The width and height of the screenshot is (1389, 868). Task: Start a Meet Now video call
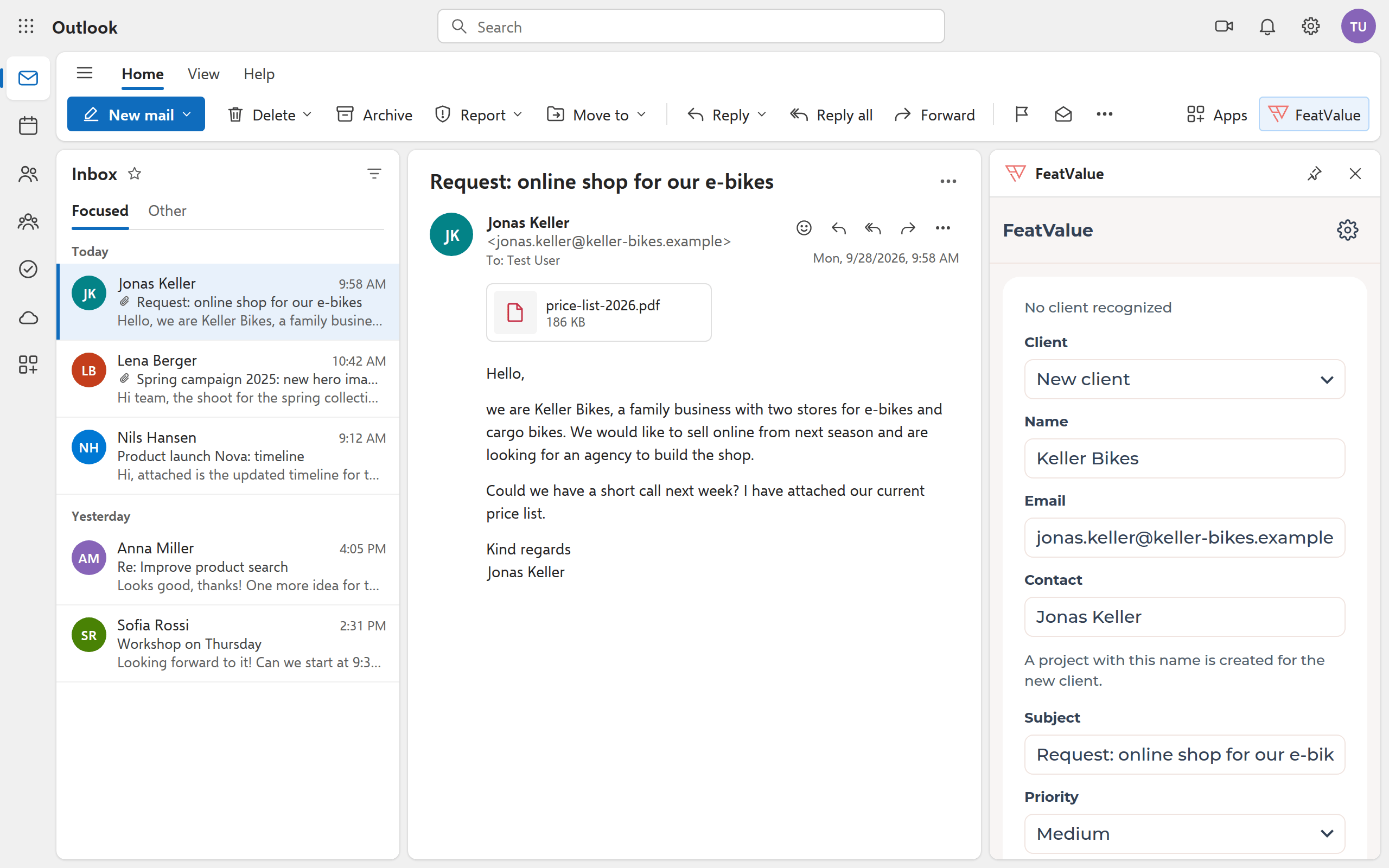pos(1224,27)
